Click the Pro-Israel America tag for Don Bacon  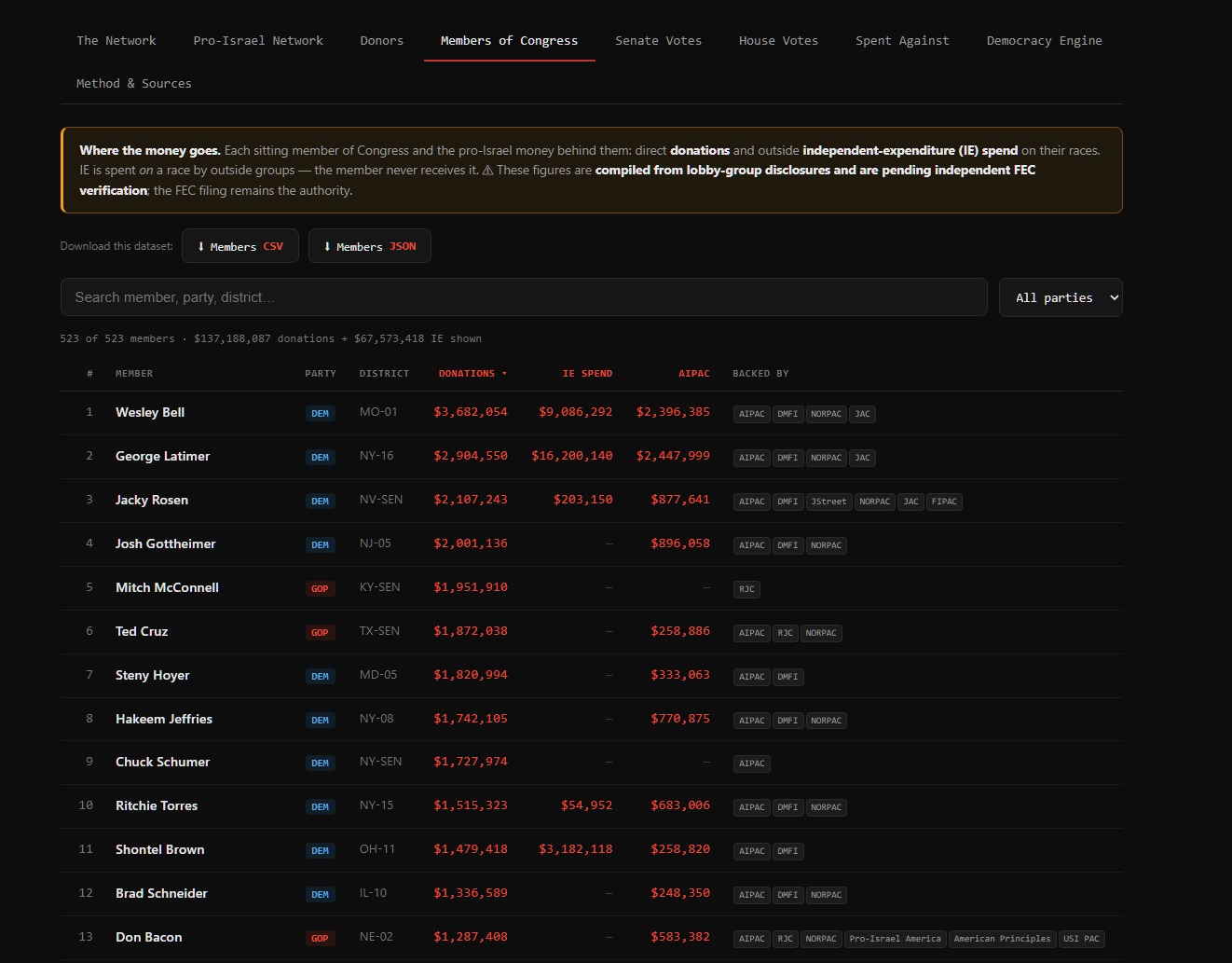[x=896, y=939]
